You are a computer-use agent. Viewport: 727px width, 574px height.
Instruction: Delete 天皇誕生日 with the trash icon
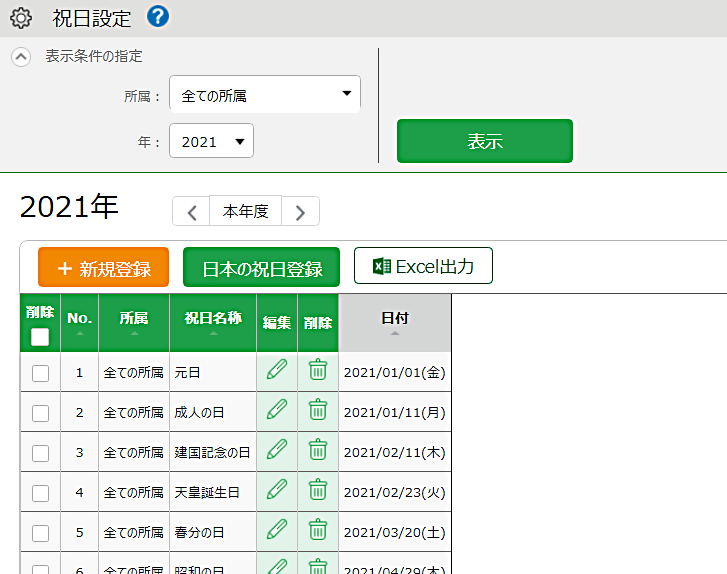click(318, 489)
